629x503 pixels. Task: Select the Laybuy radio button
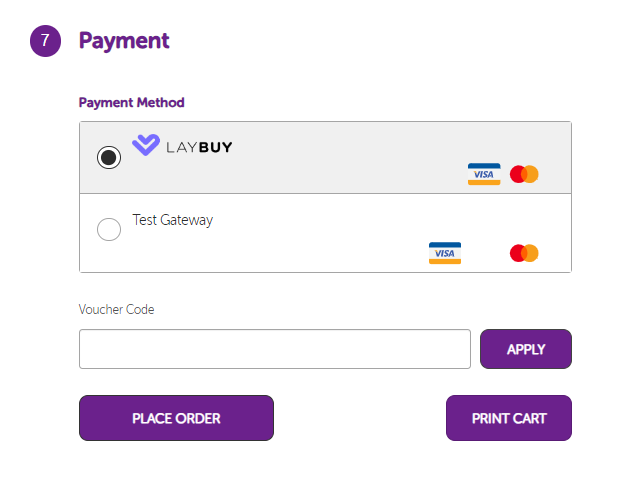pos(109,157)
